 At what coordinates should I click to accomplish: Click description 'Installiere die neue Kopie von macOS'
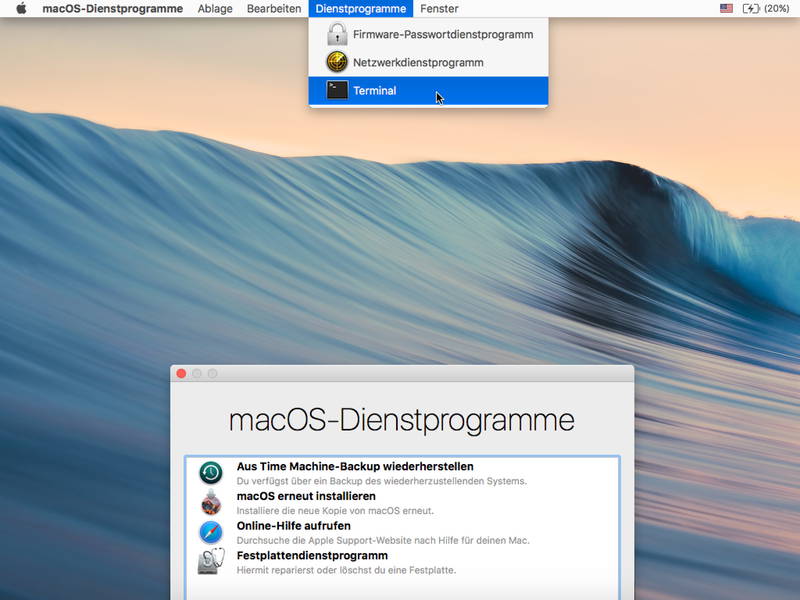coord(335,511)
